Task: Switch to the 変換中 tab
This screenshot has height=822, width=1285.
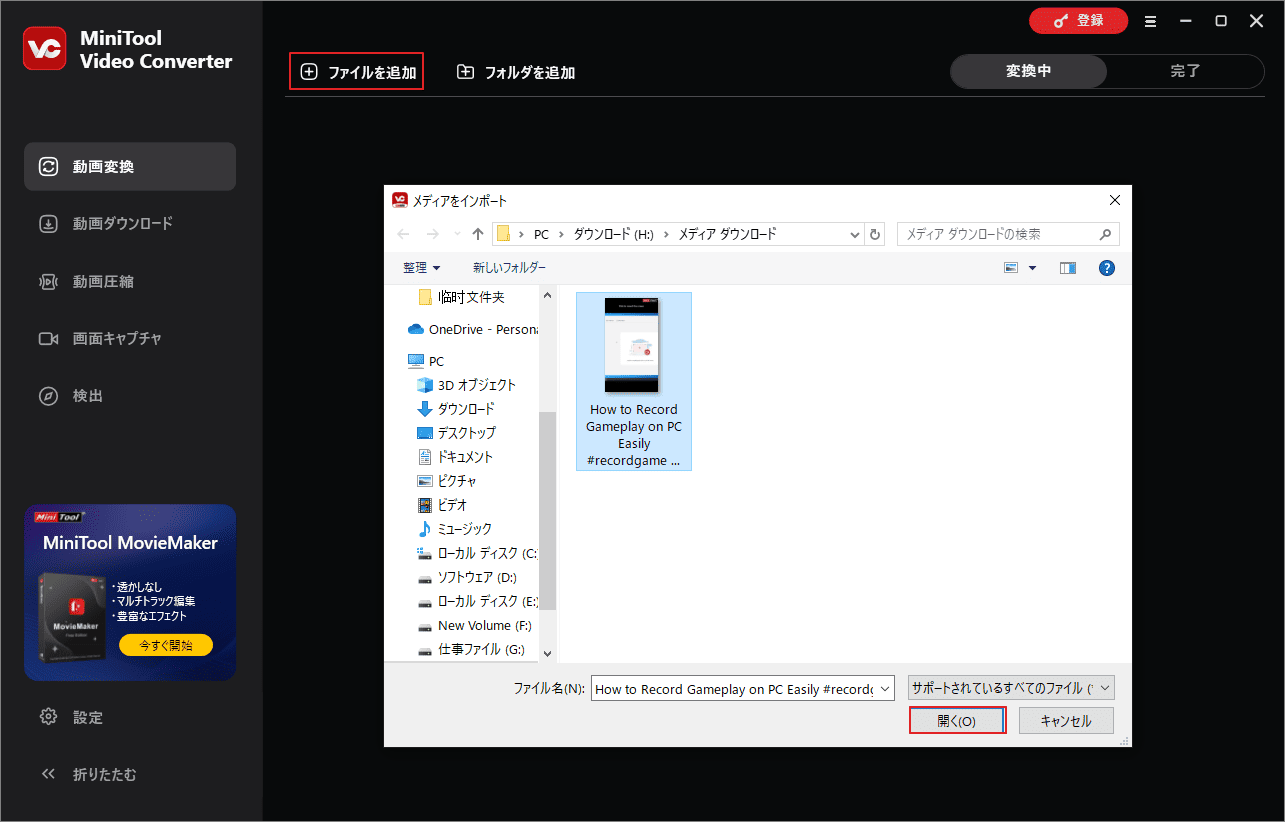Action: (x=1028, y=71)
